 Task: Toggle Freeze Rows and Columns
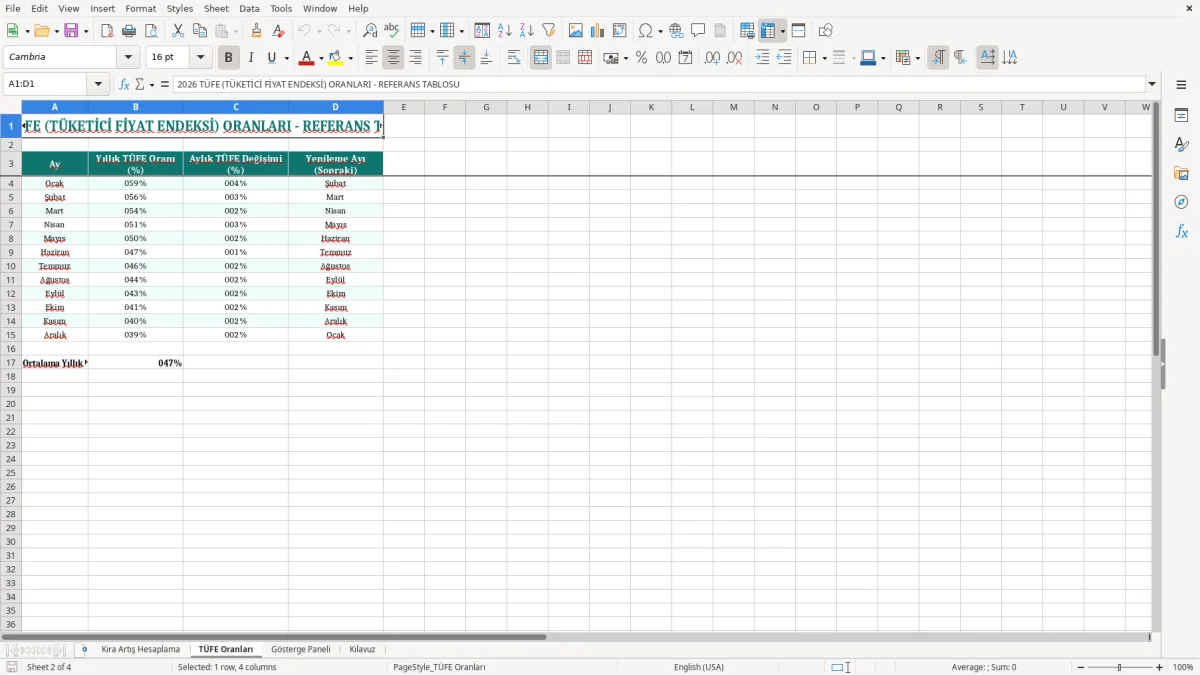point(768,31)
